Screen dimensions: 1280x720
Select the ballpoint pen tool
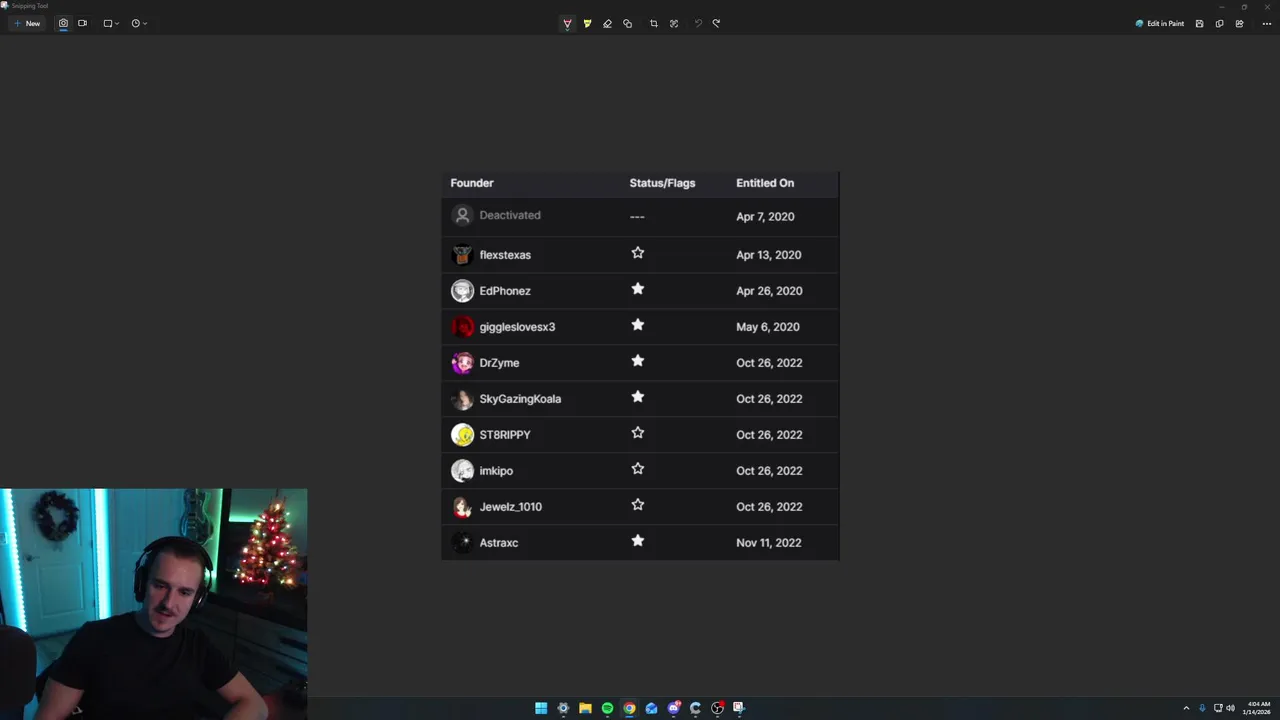pos(567,23)
